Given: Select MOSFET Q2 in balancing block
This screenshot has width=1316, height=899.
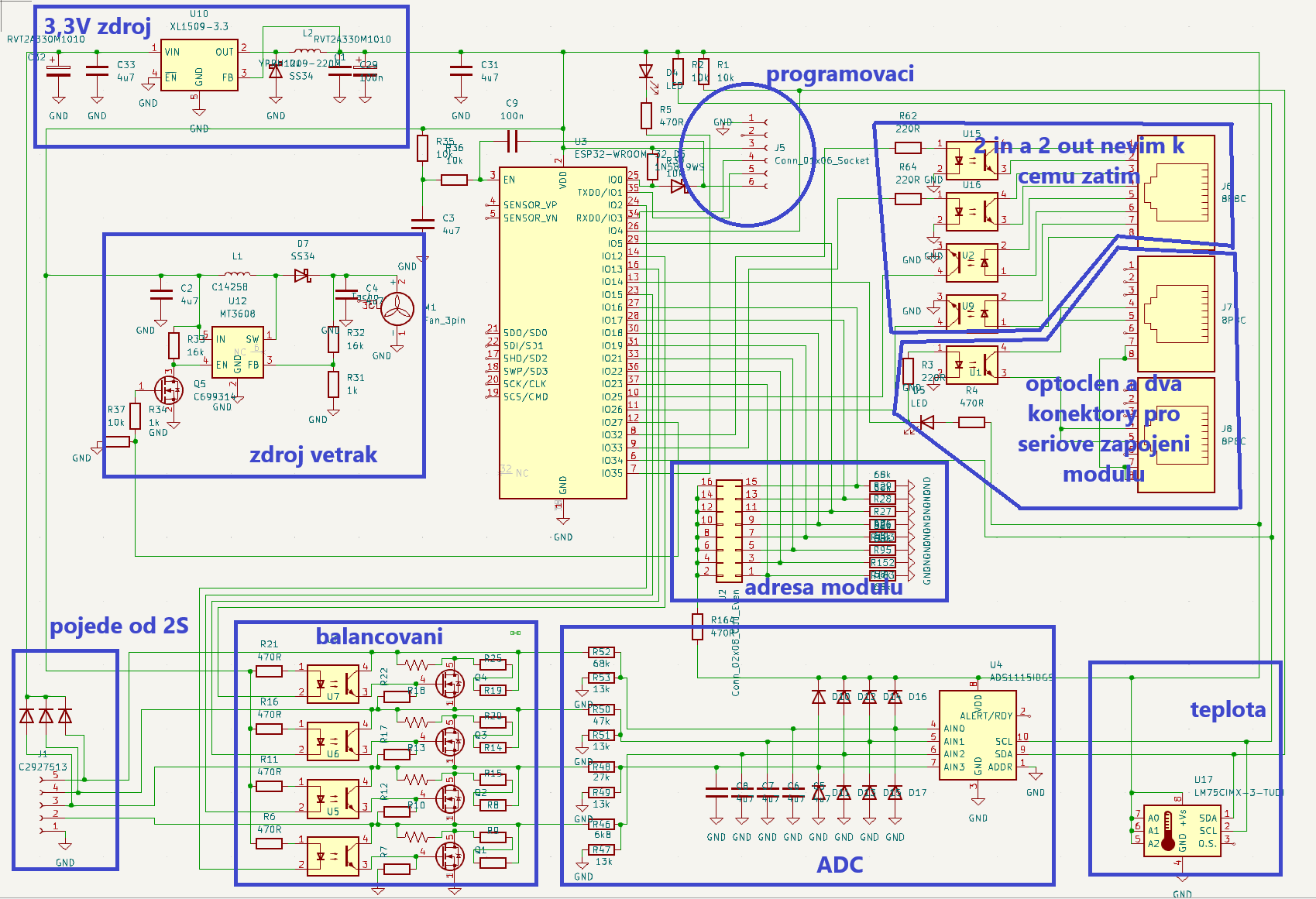Looking at the screenshot, I should pos(450,798).
